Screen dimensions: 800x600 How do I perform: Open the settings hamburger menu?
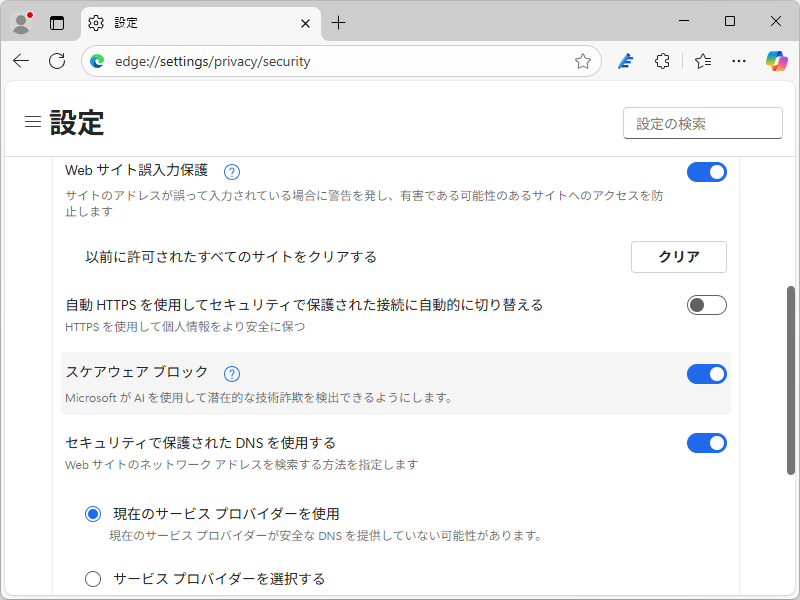click(32, 122)
